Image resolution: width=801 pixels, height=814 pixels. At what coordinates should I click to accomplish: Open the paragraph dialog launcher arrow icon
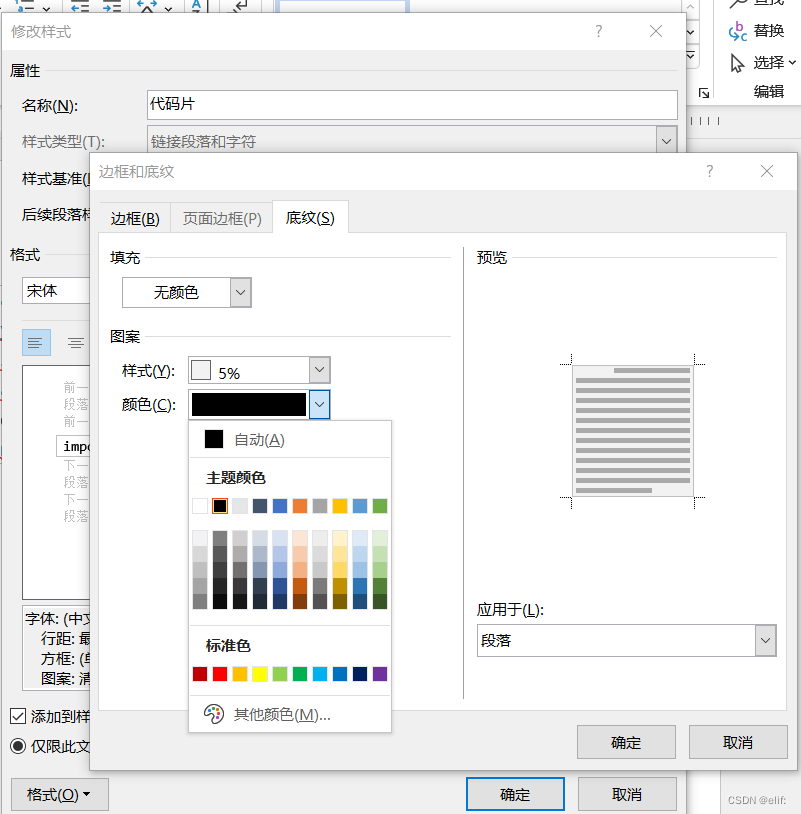coord(704,93)
